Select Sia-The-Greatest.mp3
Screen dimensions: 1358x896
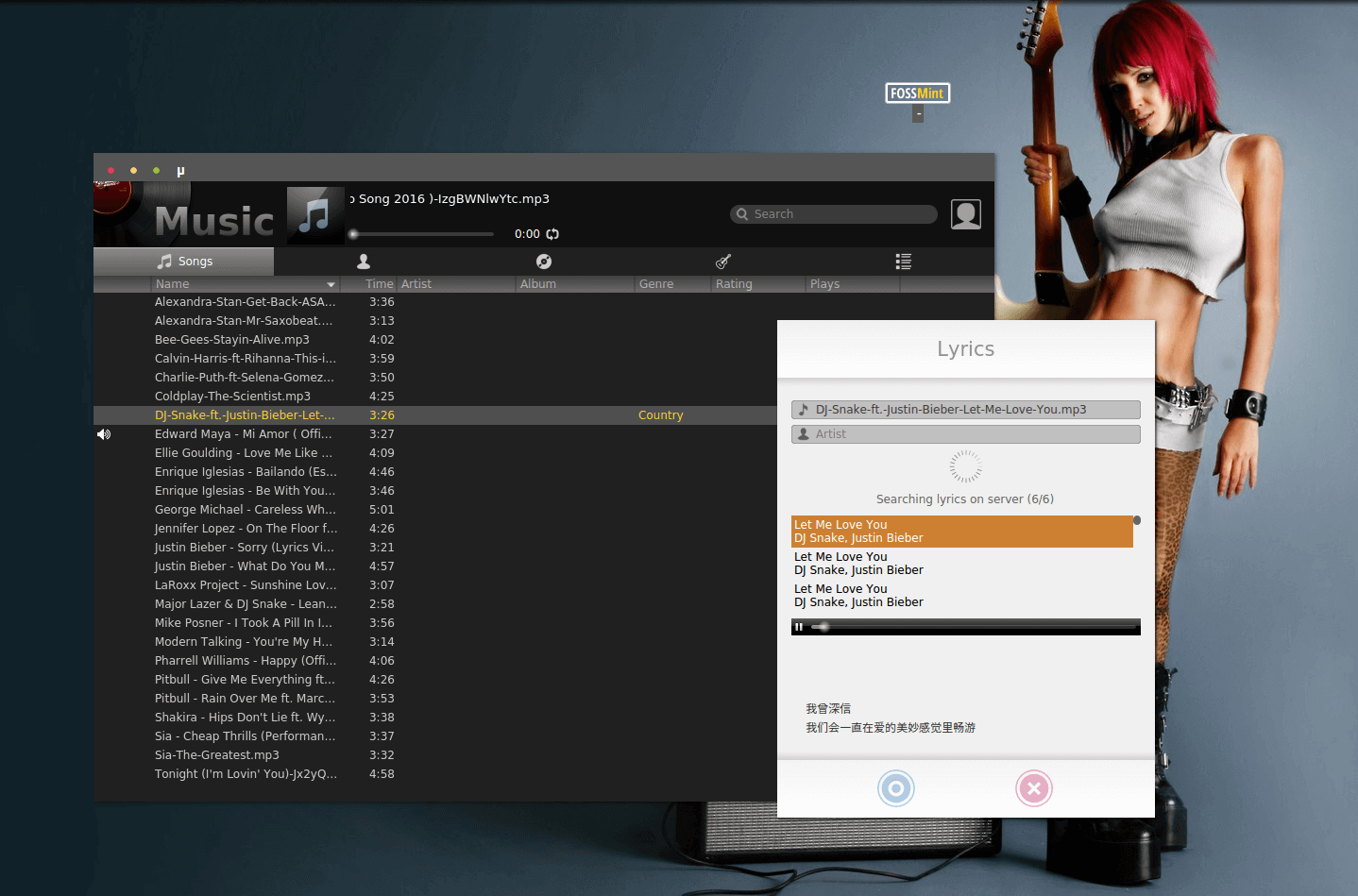click(x=217, y=755)
